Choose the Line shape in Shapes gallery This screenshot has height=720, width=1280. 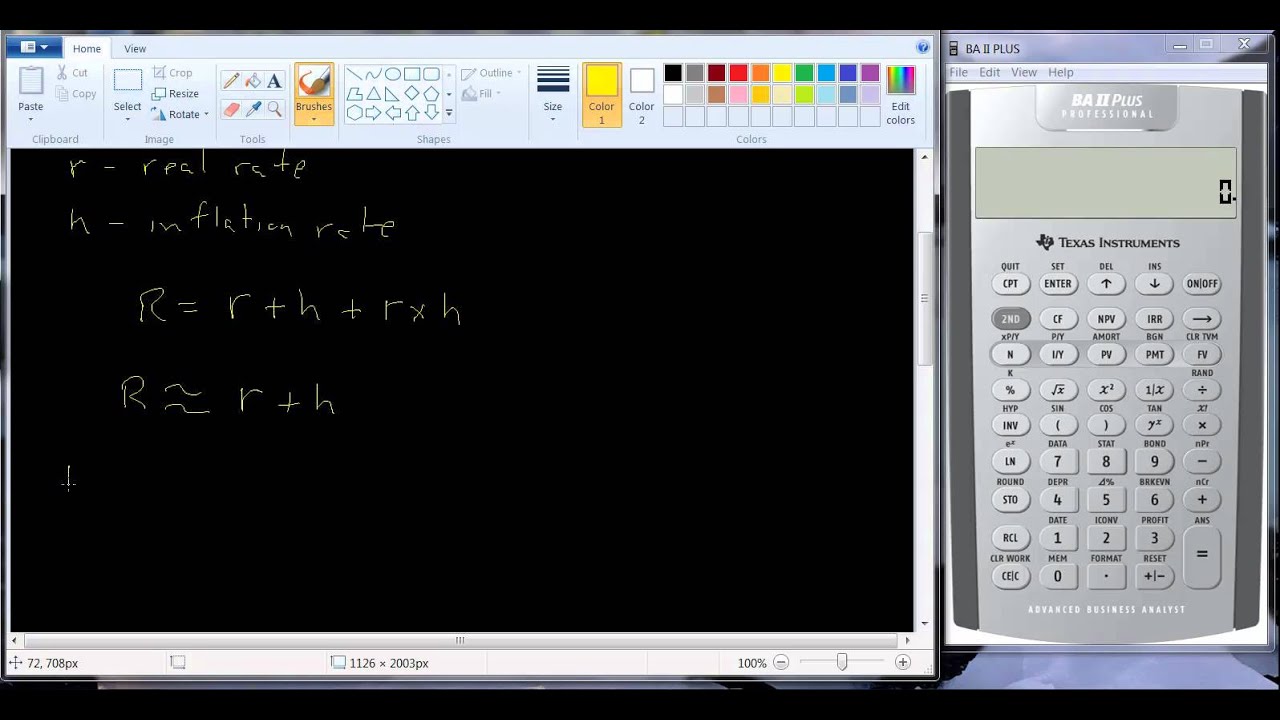point(354,74)
